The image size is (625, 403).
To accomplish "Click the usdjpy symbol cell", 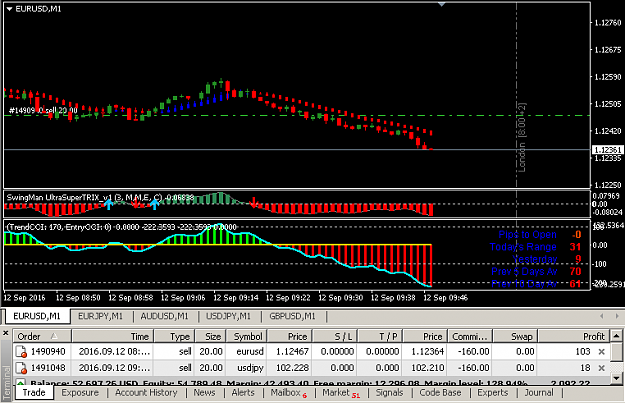I will point(250,368).
